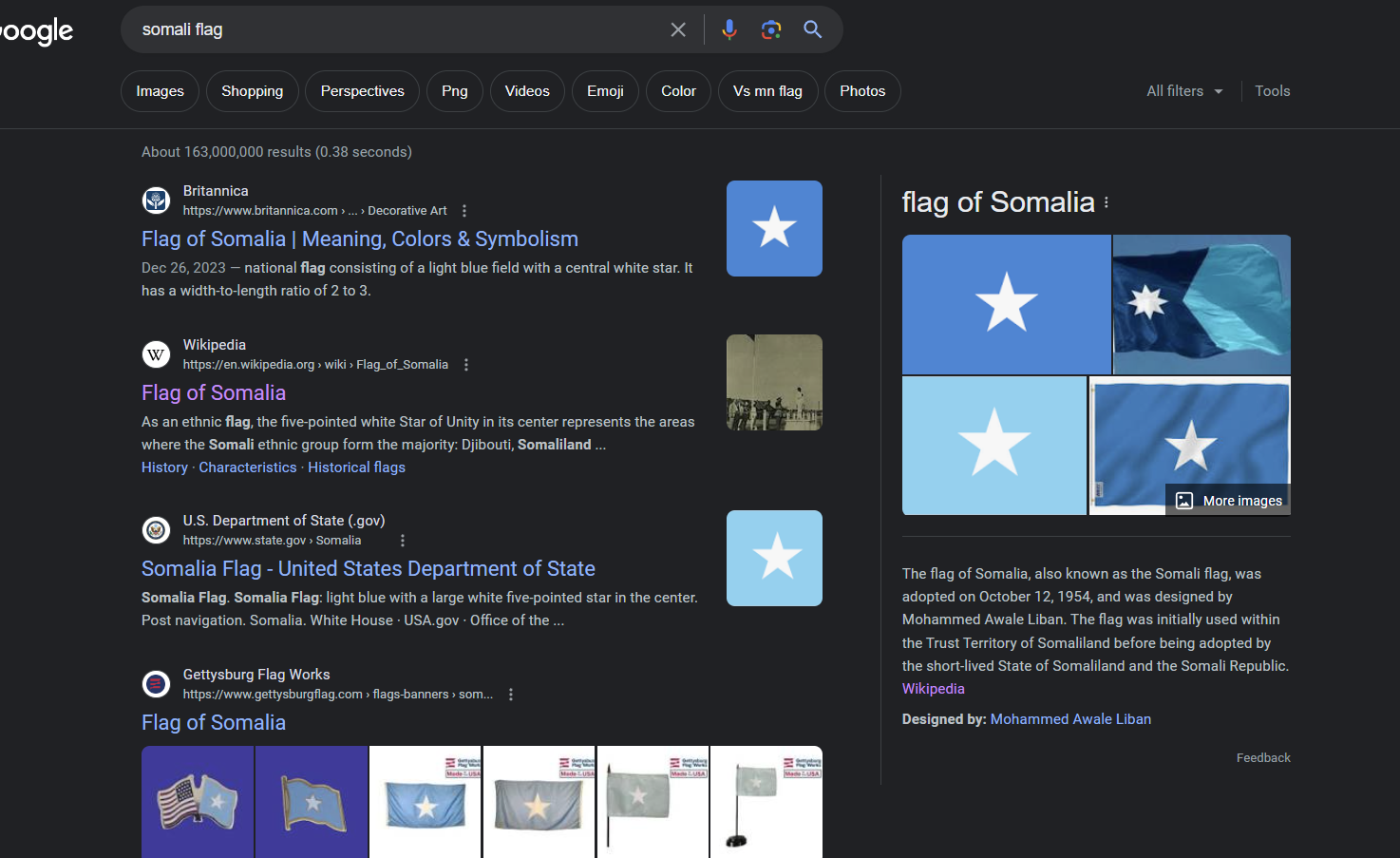
Task: Open the first knowledge panel flag image
Action: coord(1006,304)
